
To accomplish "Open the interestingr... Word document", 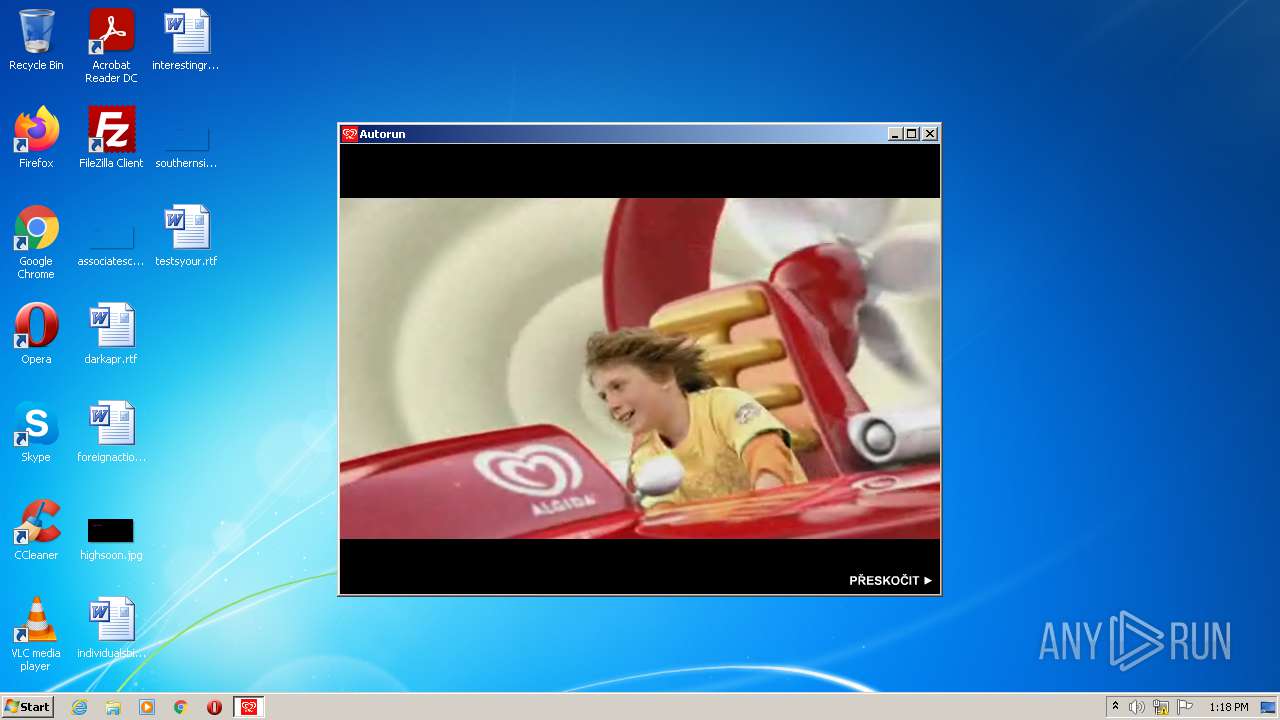I will point(186,40).
